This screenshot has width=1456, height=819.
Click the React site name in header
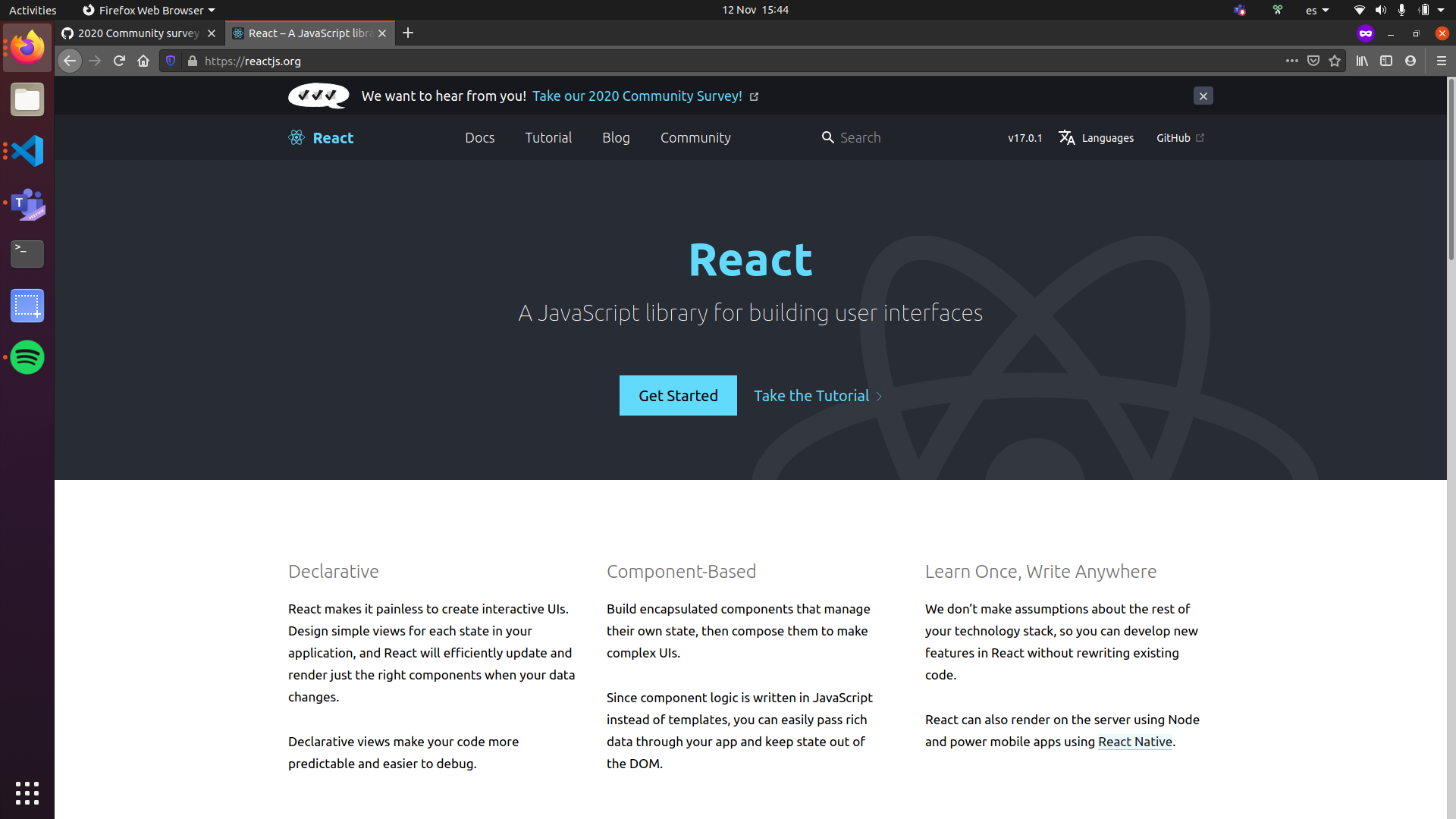tap(333, 137)
